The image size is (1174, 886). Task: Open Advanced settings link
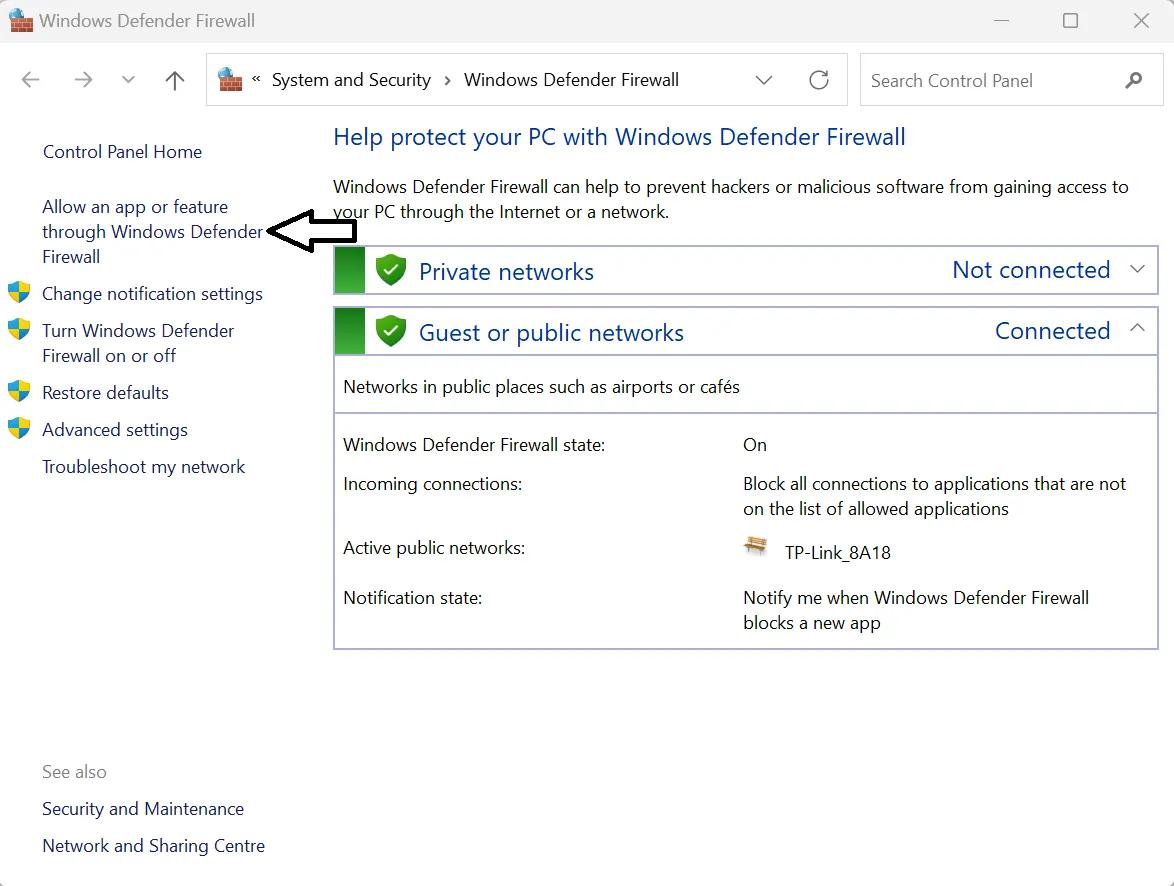click(115, 430)
